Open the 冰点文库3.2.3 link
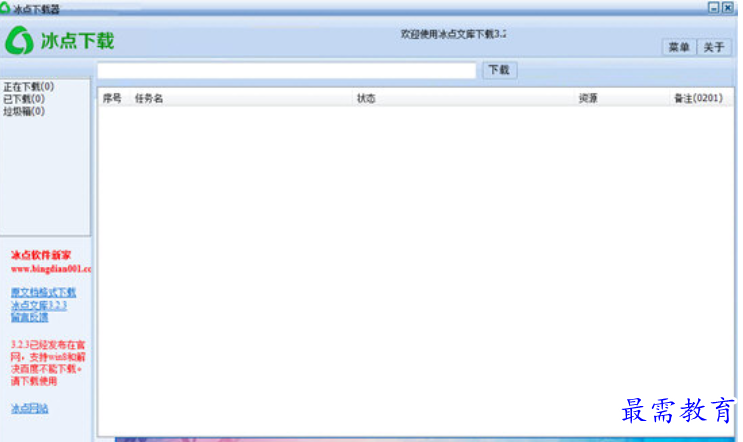The height and width of the screenshot is (442, 743). (x=38, y=305)
